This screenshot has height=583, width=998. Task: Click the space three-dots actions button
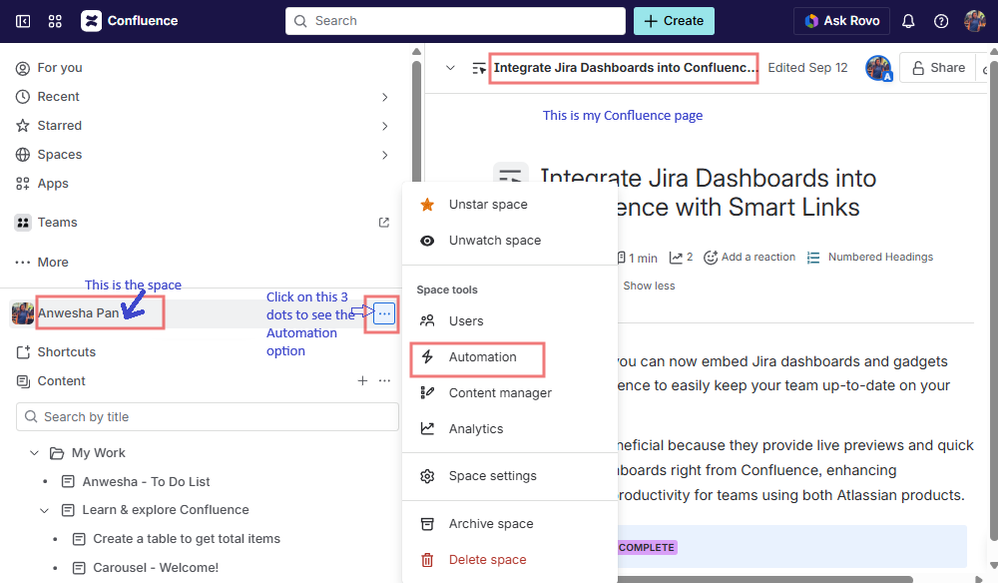click(384, 314)
